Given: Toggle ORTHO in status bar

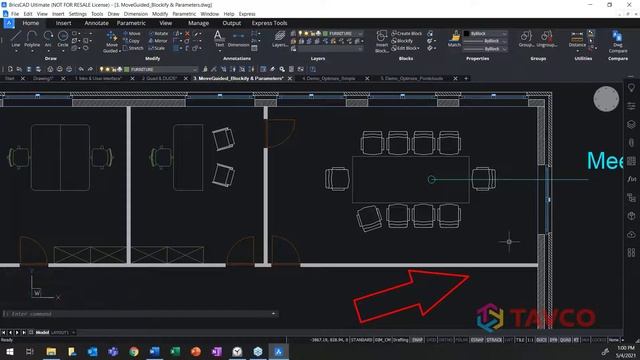Looking at the screenshot, I should [x=445, y=340].
